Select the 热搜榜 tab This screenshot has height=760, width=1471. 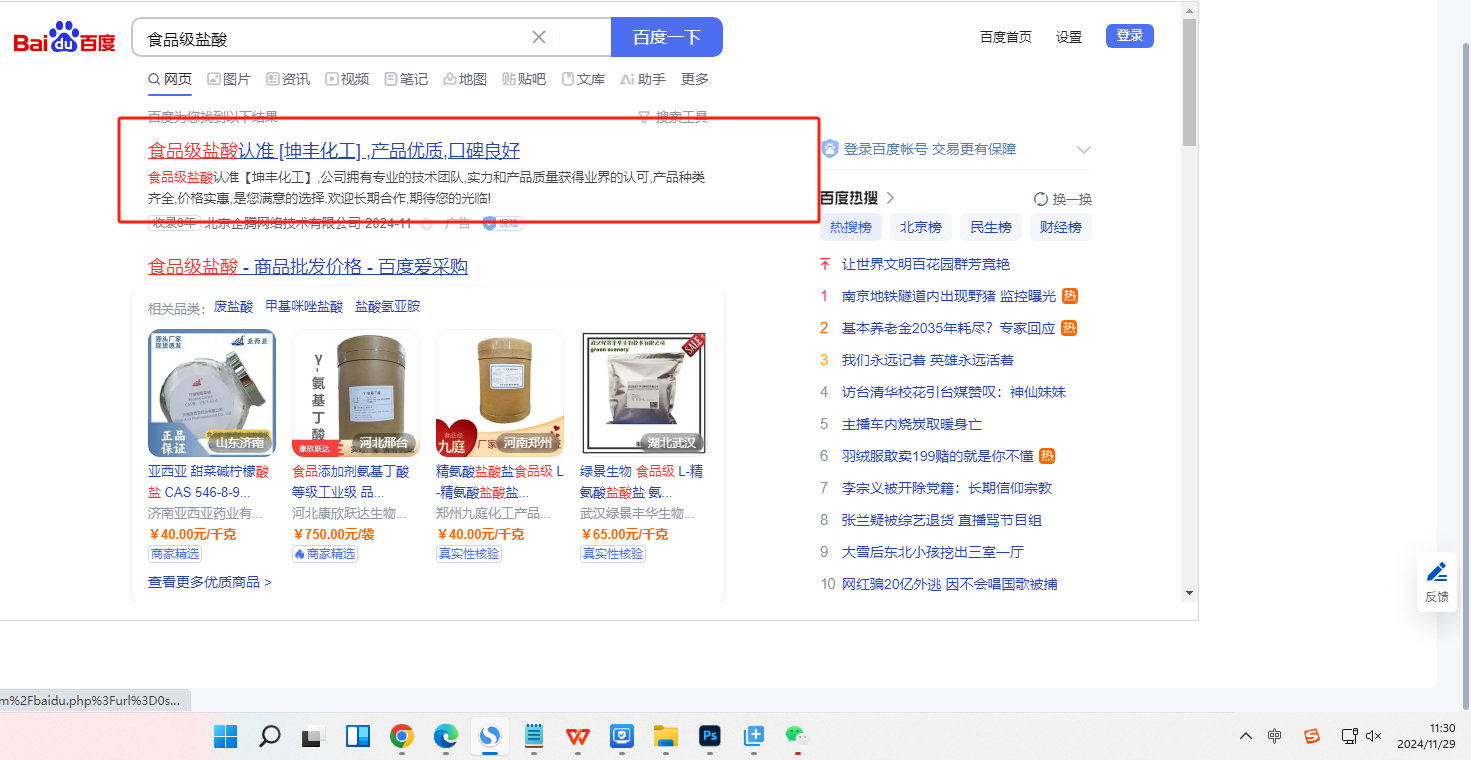(851, 227)
